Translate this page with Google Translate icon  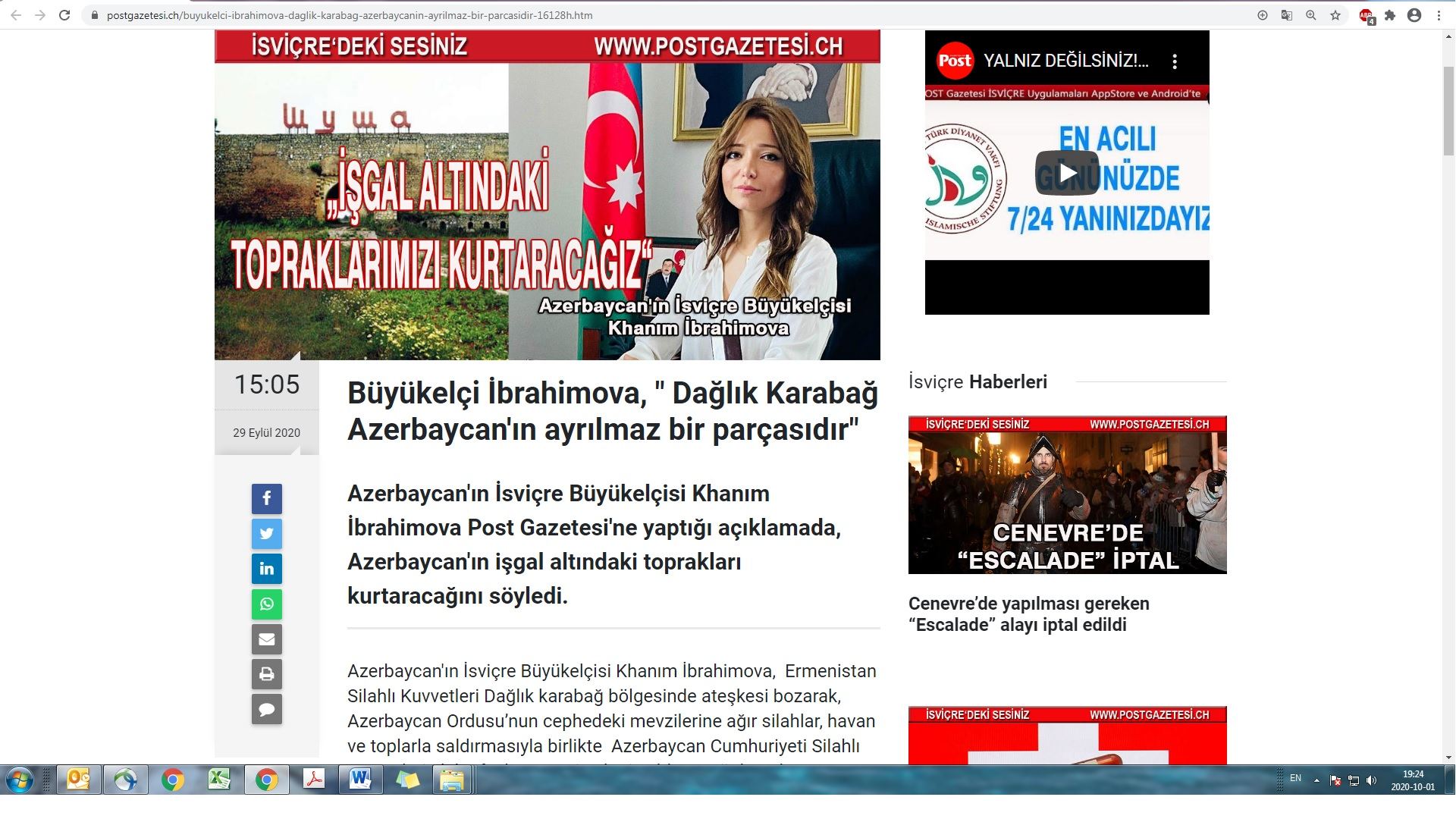point(1287,15)
